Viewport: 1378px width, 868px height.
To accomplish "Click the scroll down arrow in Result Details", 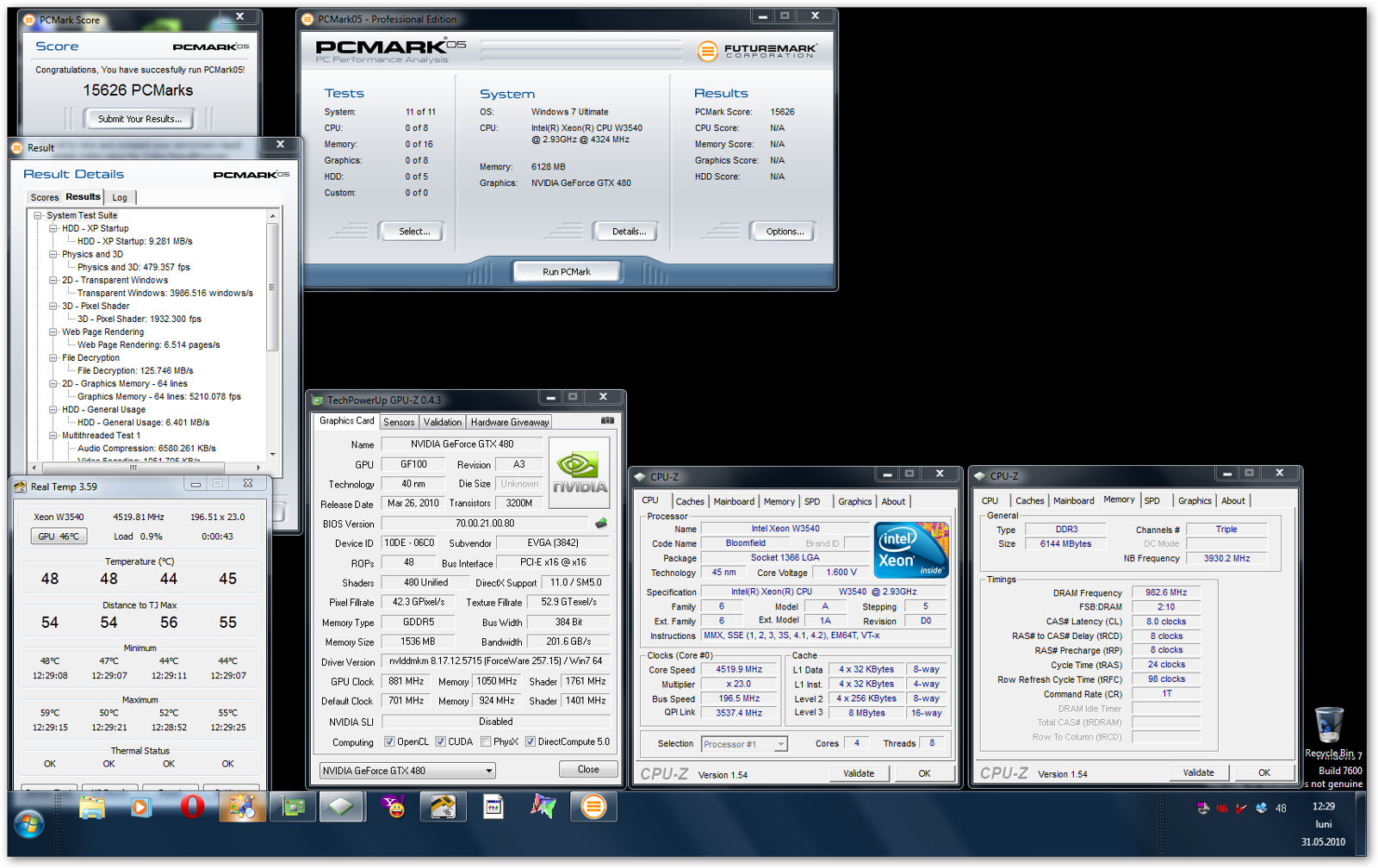I will (x=272, y=454).
